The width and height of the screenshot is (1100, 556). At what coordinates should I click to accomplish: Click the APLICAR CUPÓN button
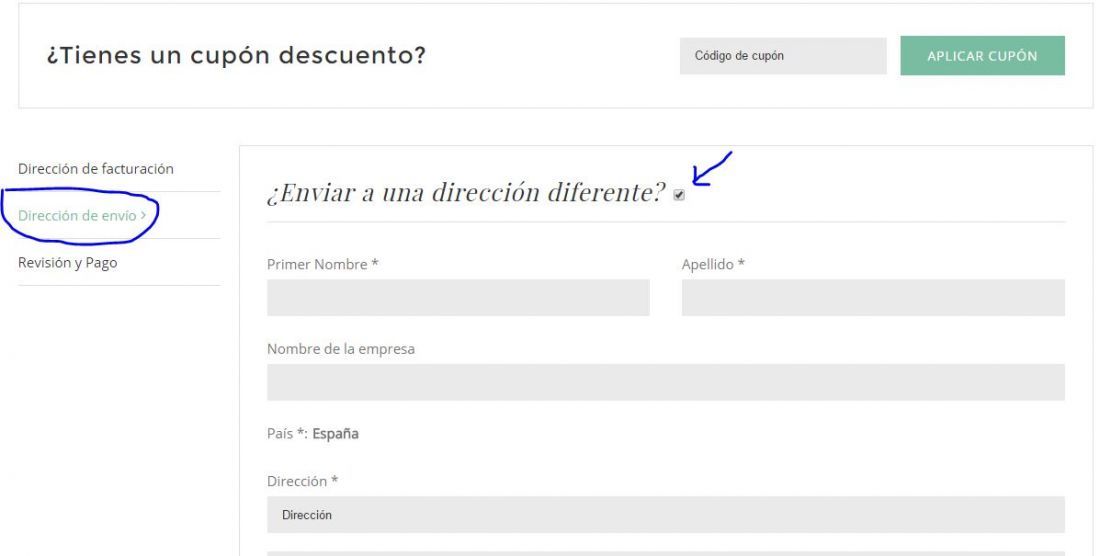click(x=982, y=55)
